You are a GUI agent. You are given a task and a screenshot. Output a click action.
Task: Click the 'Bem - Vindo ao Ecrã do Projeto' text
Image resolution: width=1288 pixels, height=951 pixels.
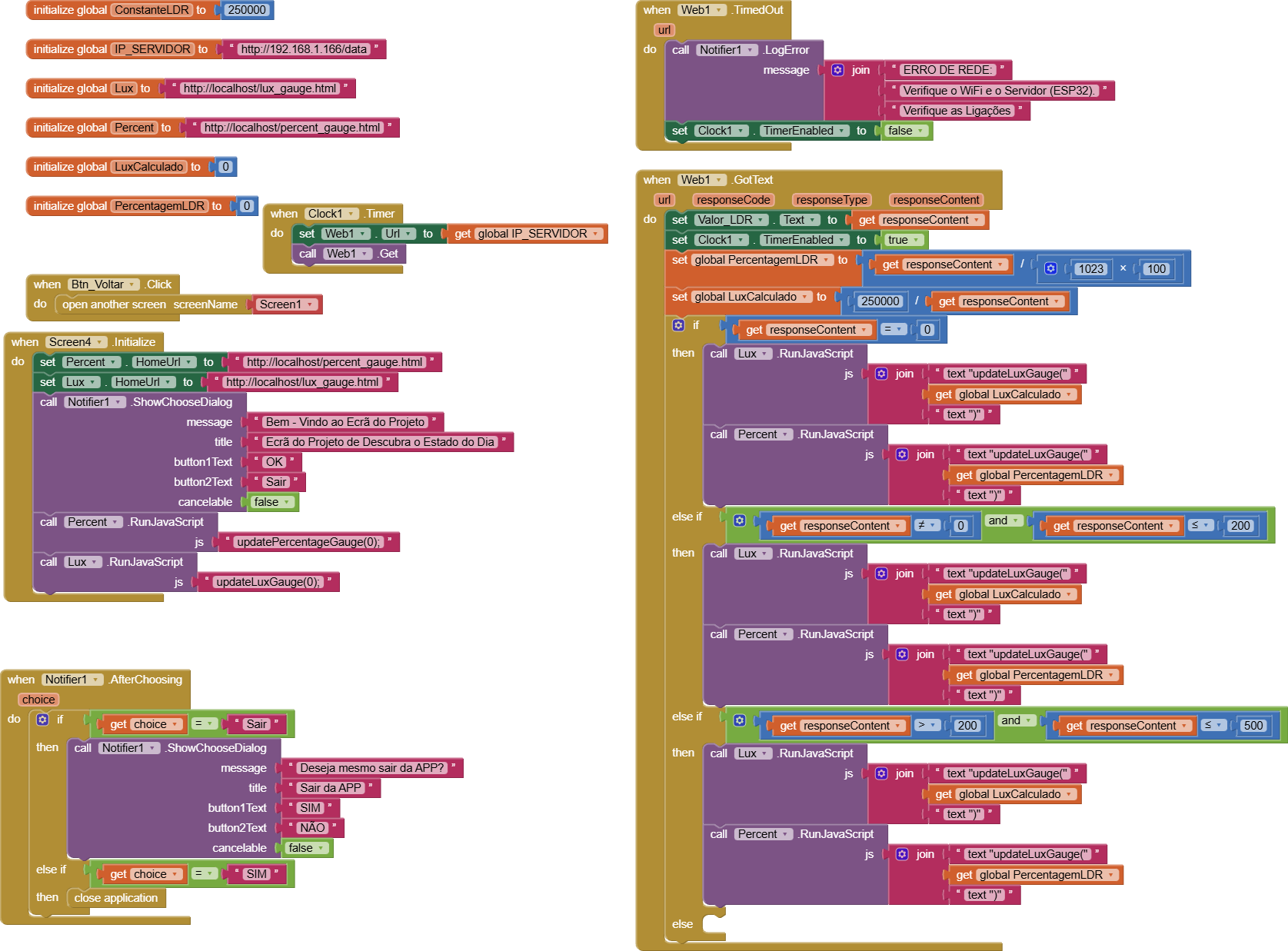[345, 422]
